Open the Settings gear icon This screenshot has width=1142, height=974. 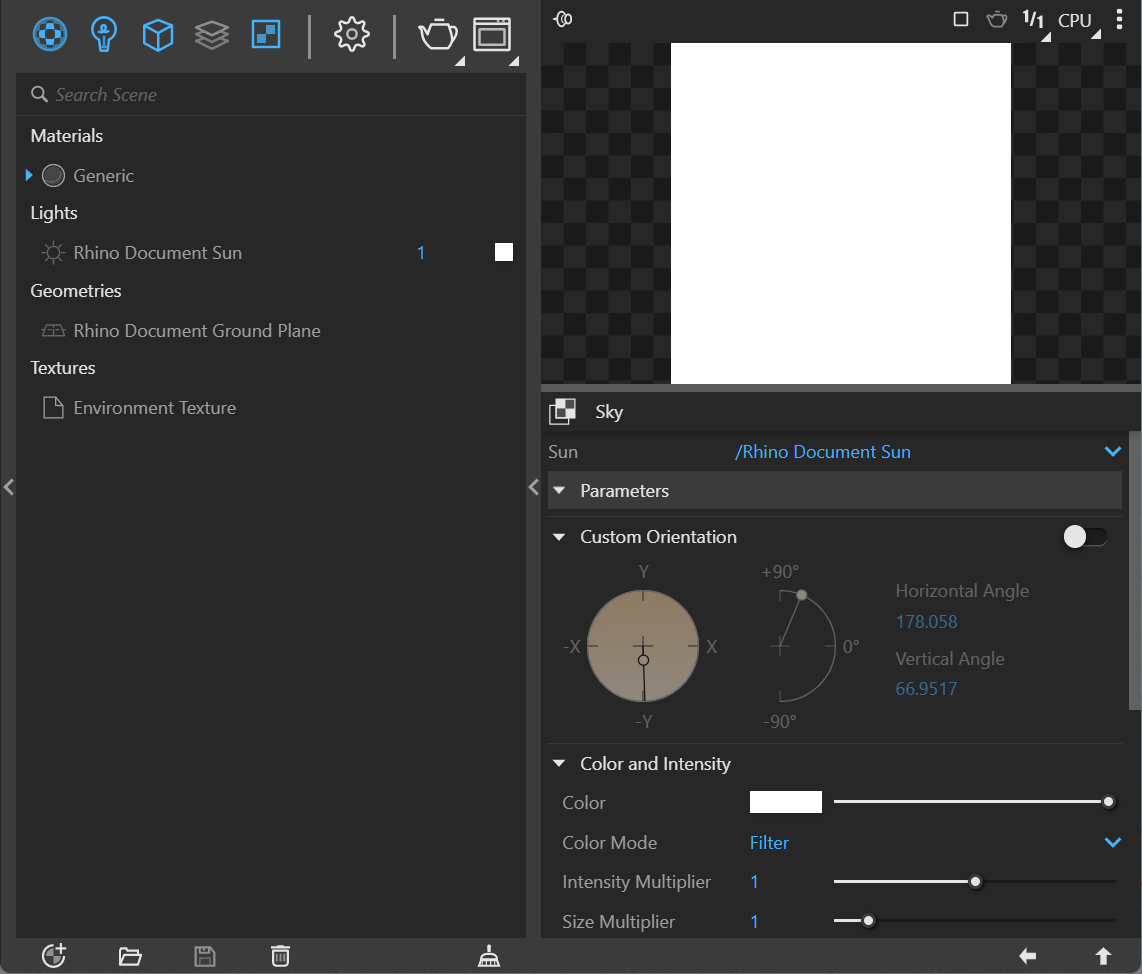pos(352,34)
